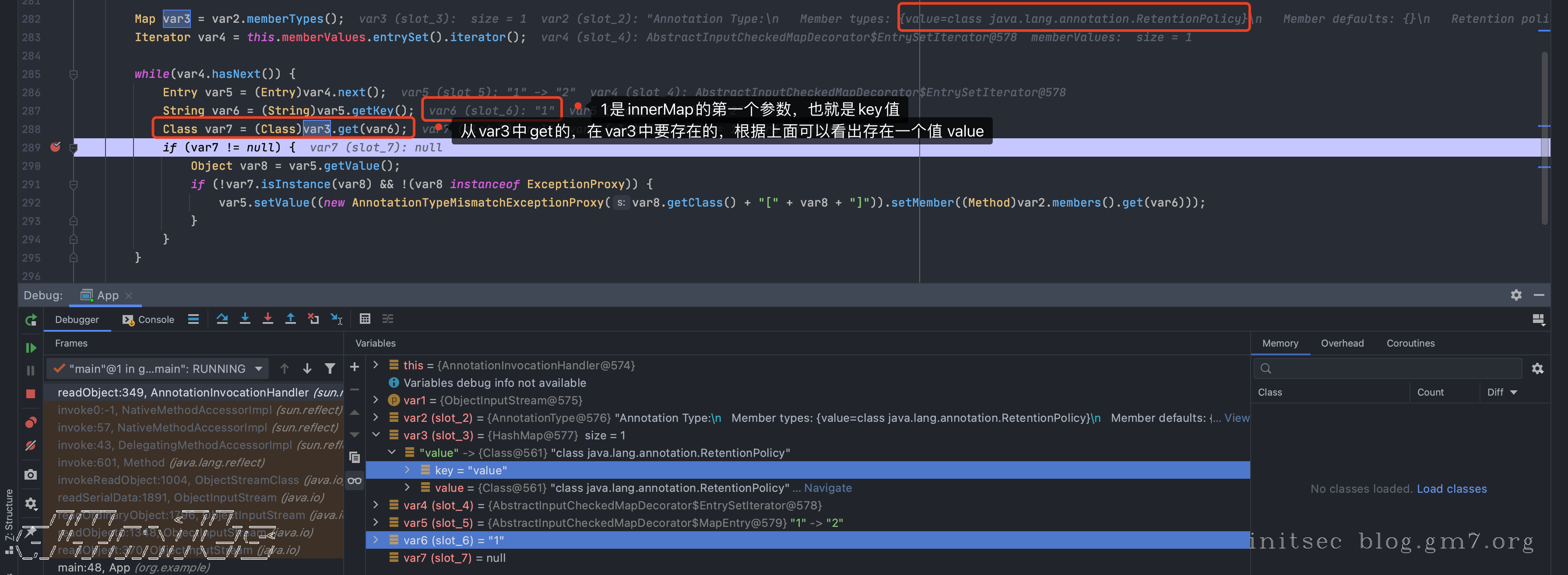
Task: Click the Force Step Into red arrow
Action: click(267, 319)
